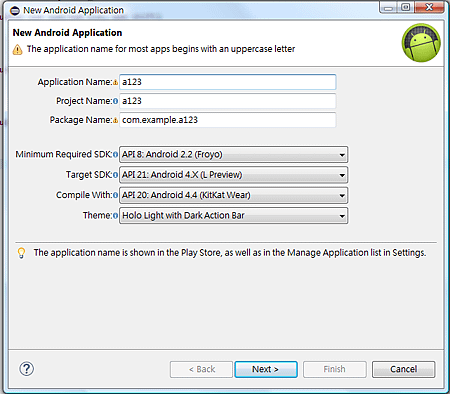
Task: Focus the Application Name text field
Action: [228, 82]
